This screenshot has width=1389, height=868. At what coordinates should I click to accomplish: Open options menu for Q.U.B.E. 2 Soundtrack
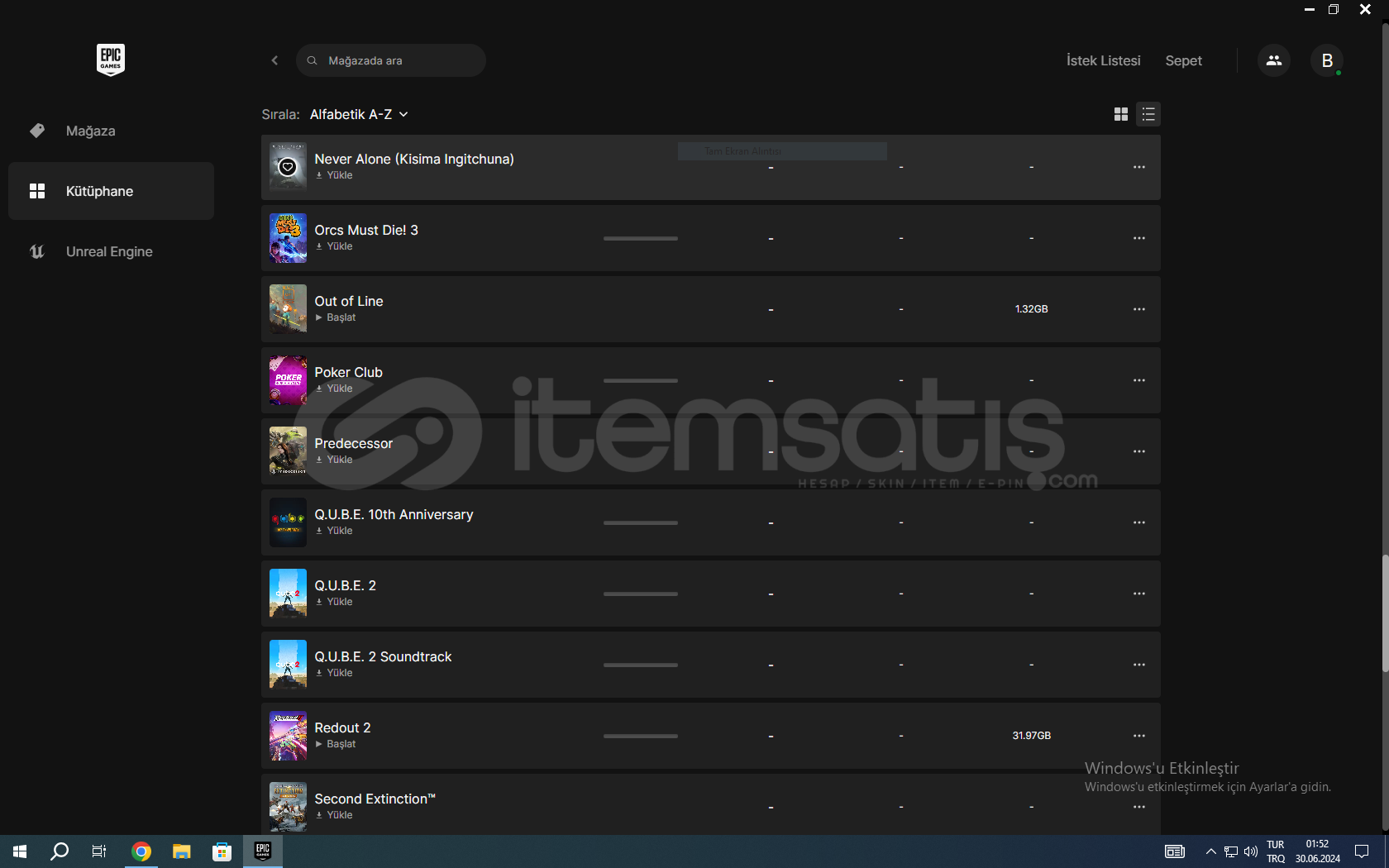pyautogui.click(x=1139, y=665)
